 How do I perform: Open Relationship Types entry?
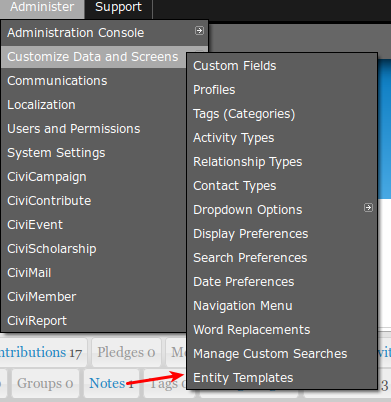[282, 162]
